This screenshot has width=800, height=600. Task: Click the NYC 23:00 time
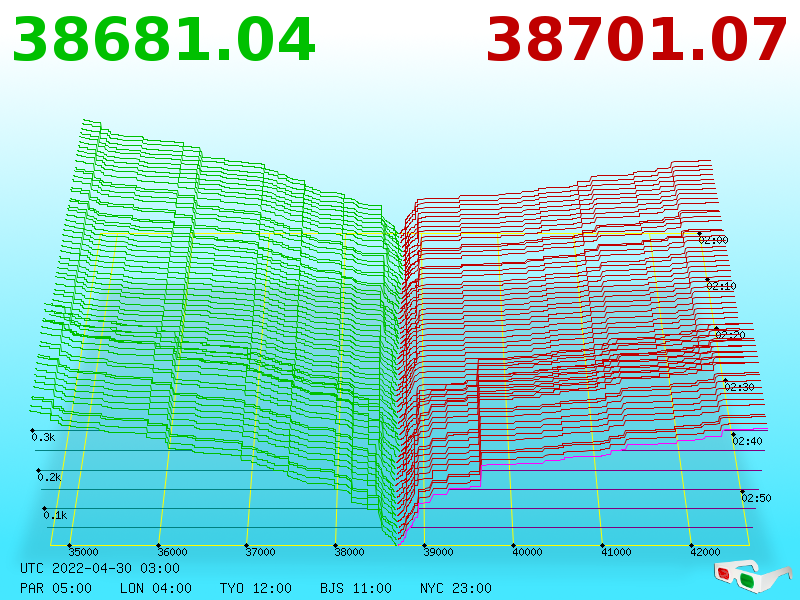click(x=456, y=588)
